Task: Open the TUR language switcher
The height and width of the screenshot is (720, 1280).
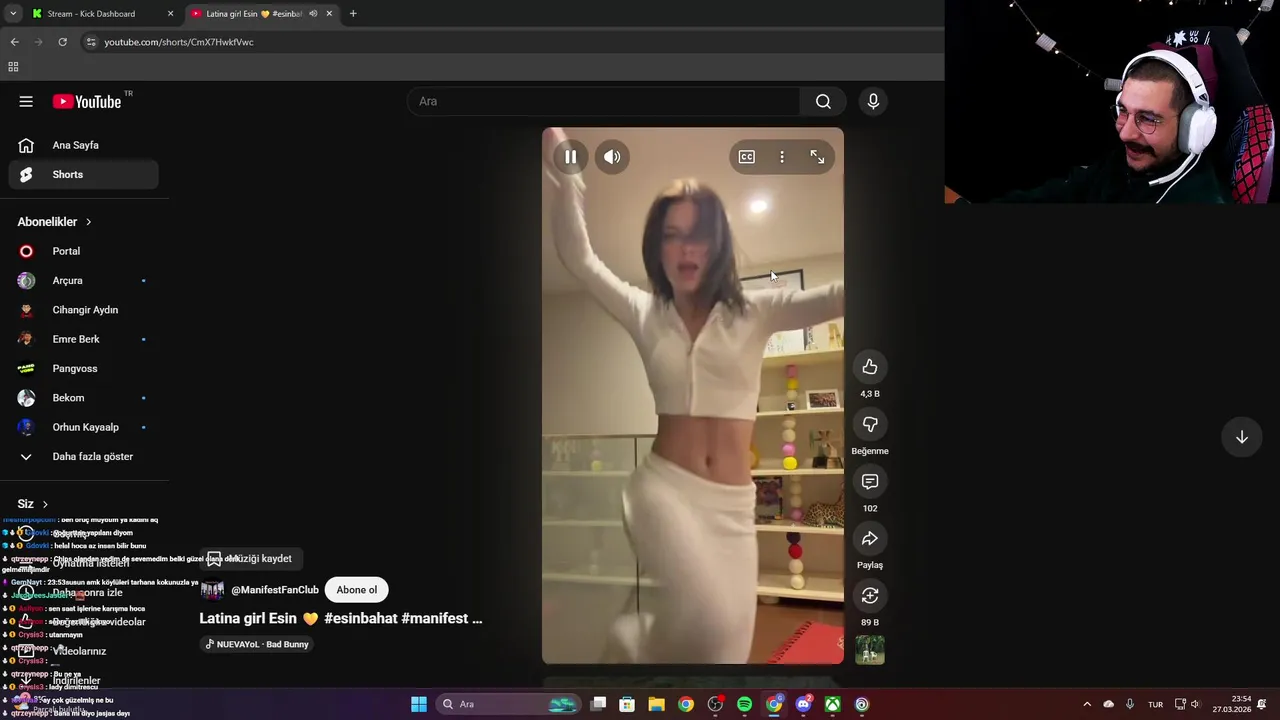Action: (1155, 704)
